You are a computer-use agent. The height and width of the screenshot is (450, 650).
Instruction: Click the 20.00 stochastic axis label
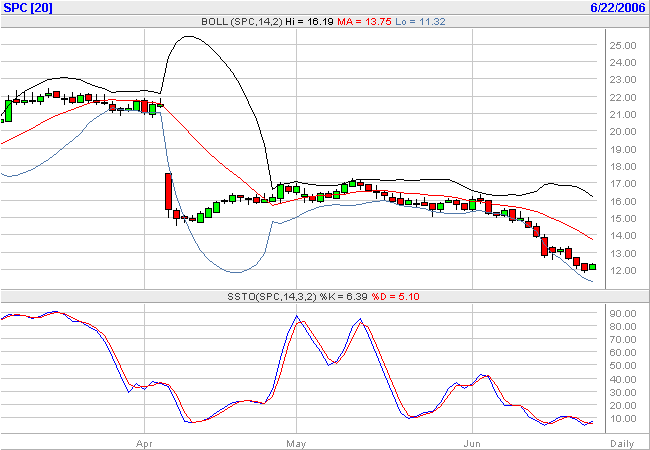pyautogui.click(x=623, y=405)
